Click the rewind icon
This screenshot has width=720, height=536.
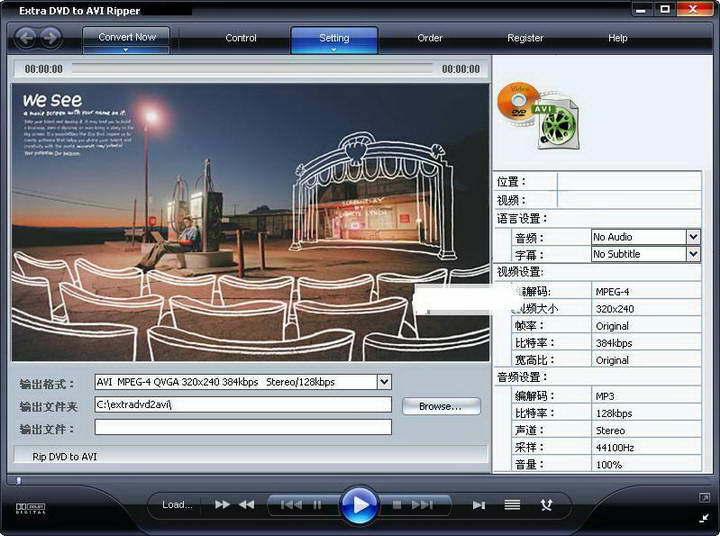pyautogui.click(x=247, y=505)
